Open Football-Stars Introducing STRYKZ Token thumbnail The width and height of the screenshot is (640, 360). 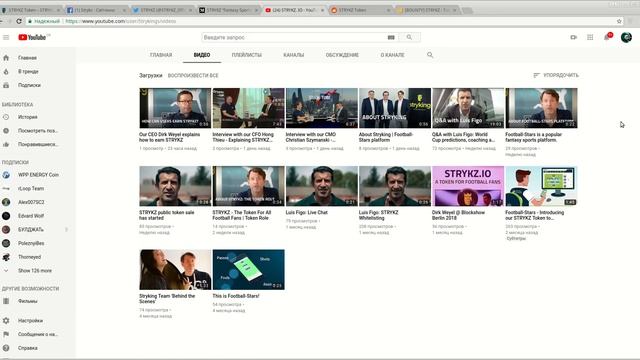click(x=541, y=186)
